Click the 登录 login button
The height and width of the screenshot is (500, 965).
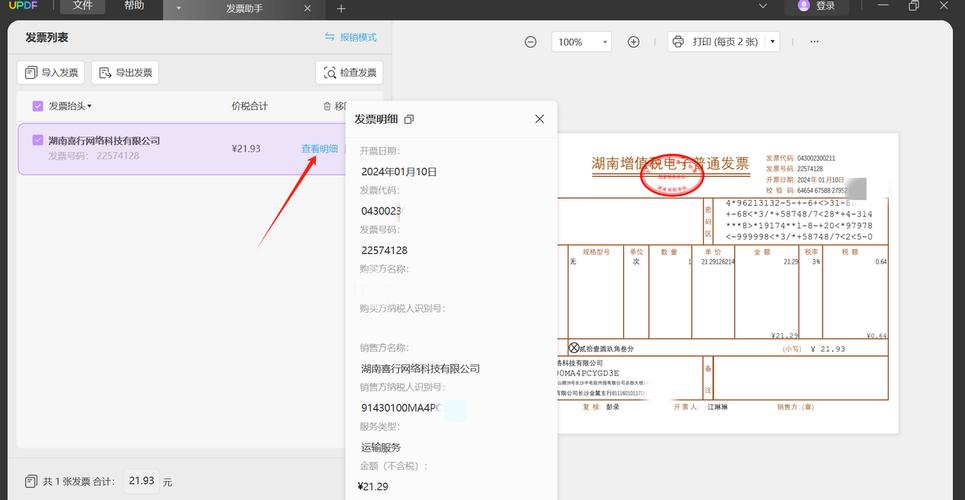pyautogui.click(x=816, y=6)
